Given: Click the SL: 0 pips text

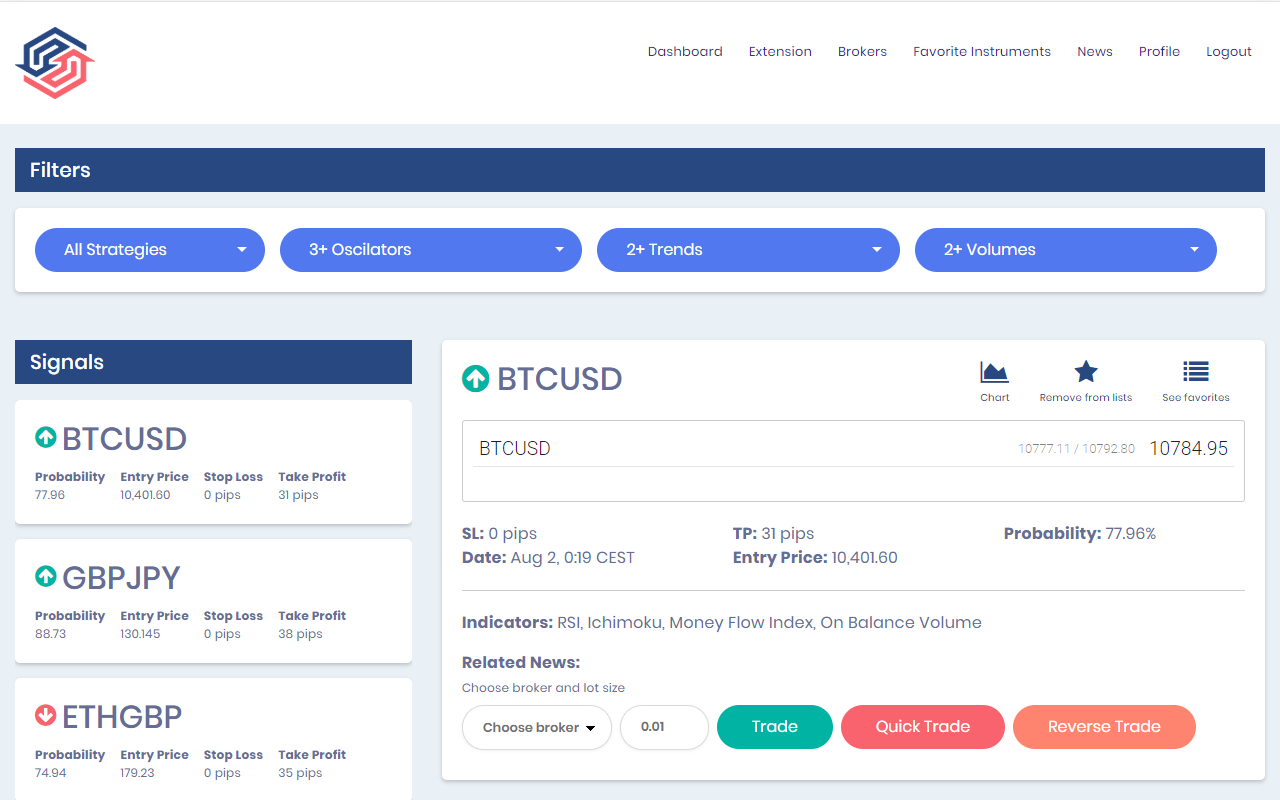Looking at the screenshot, I should (499, 534).
